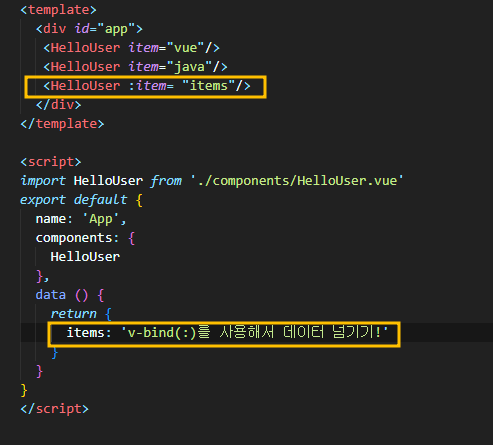Image resolution: width=493 pixels, height=445 pixels.
Task: Click the HelloUser :item="items" line
Action: 147,86
